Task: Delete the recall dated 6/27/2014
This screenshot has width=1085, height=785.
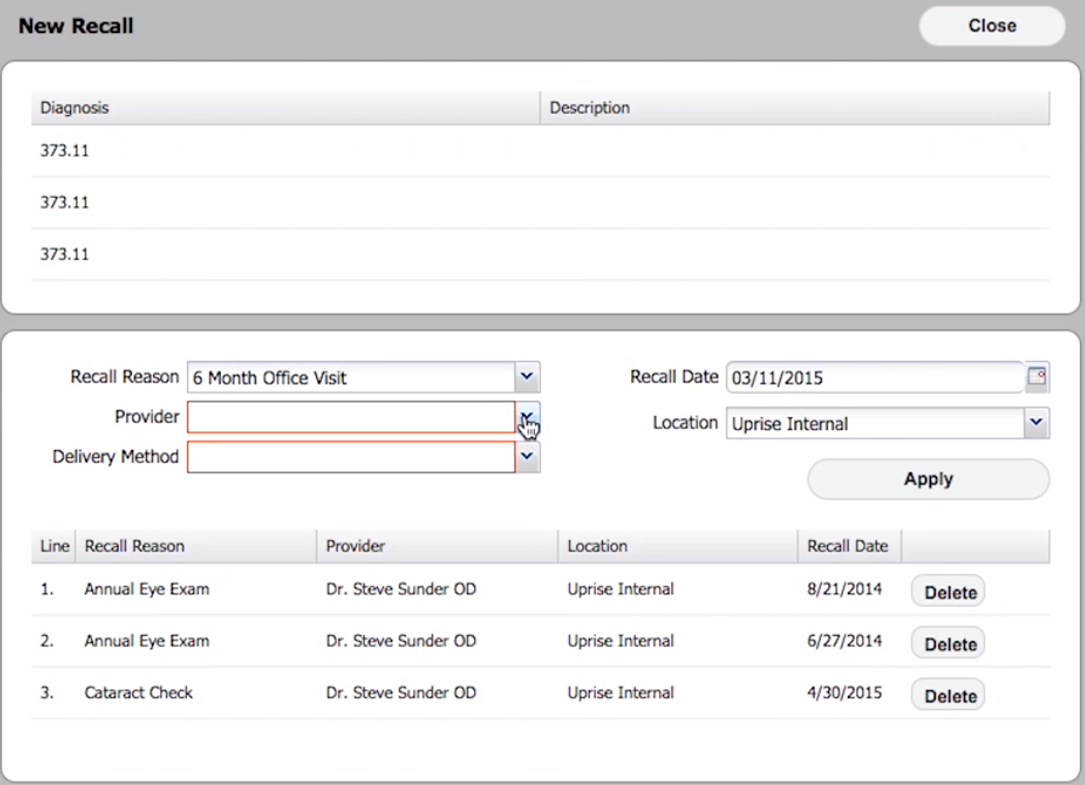Action: tap(947, 643)
